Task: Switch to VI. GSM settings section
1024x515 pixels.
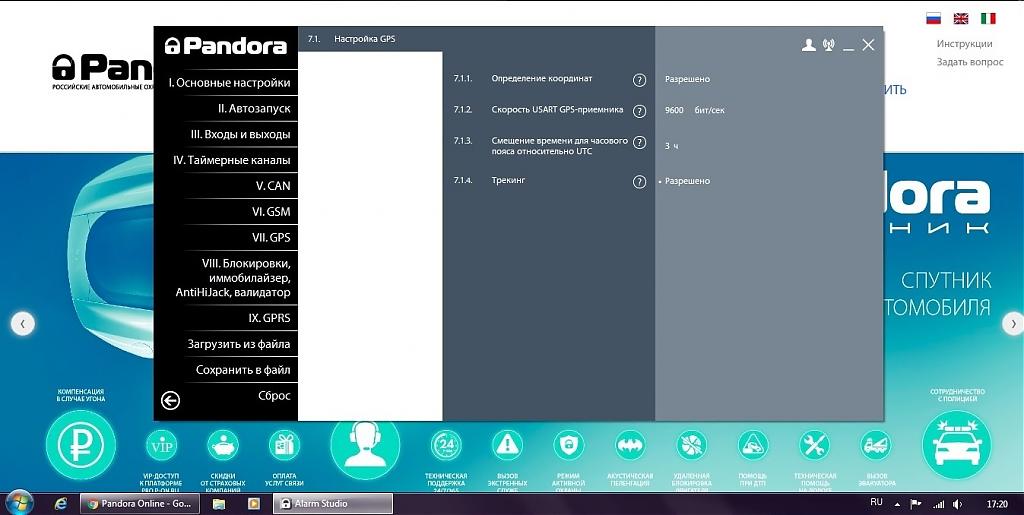Action: point(270,212)
